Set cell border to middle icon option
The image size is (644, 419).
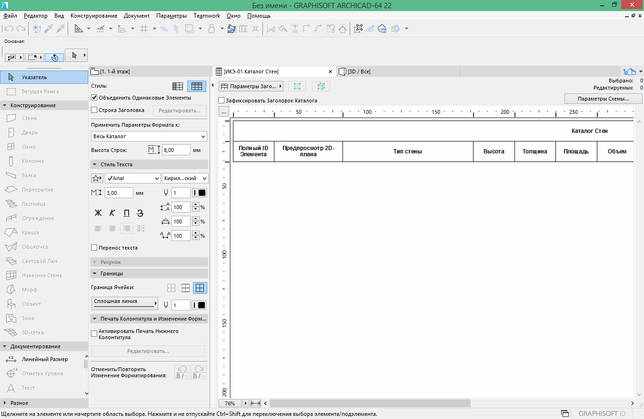point(185,288)
